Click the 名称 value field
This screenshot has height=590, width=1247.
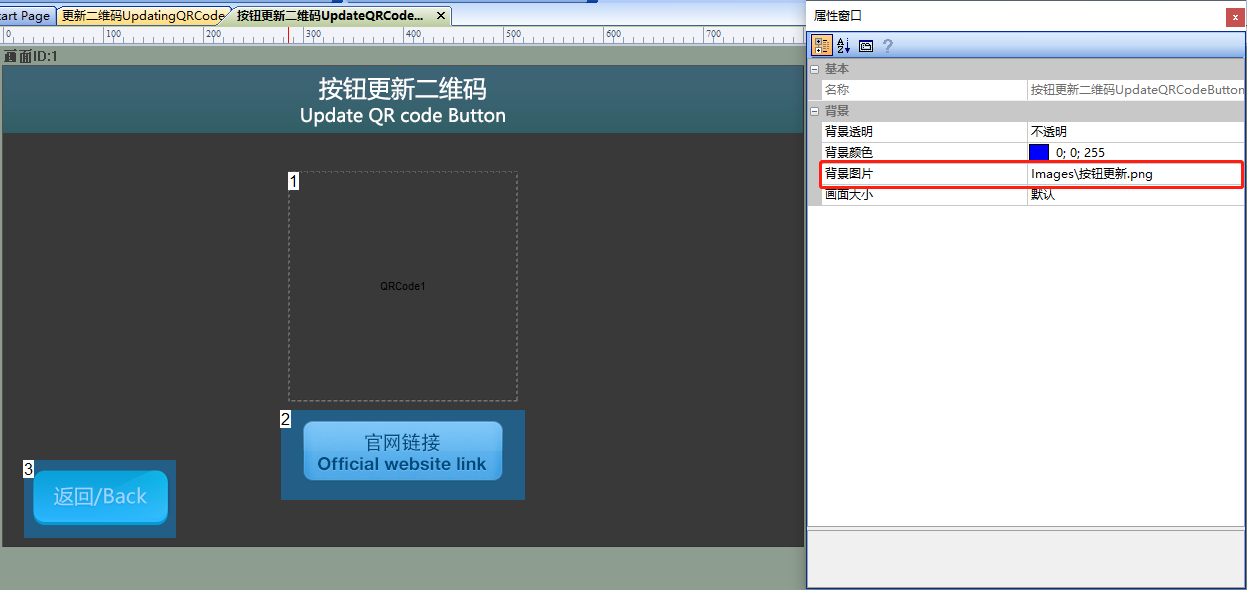1136,90
